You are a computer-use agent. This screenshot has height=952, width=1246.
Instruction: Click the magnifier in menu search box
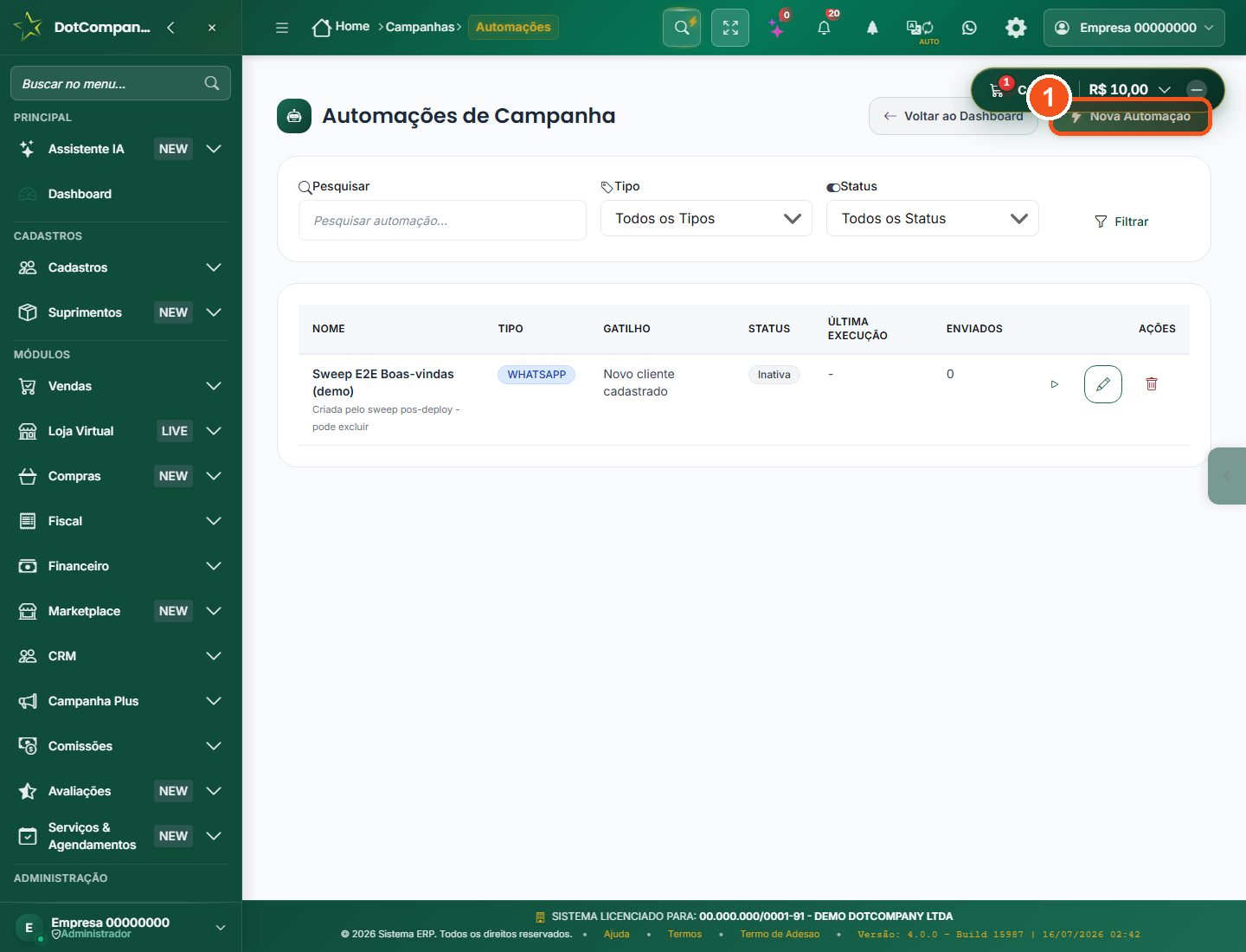pos(212,83)
